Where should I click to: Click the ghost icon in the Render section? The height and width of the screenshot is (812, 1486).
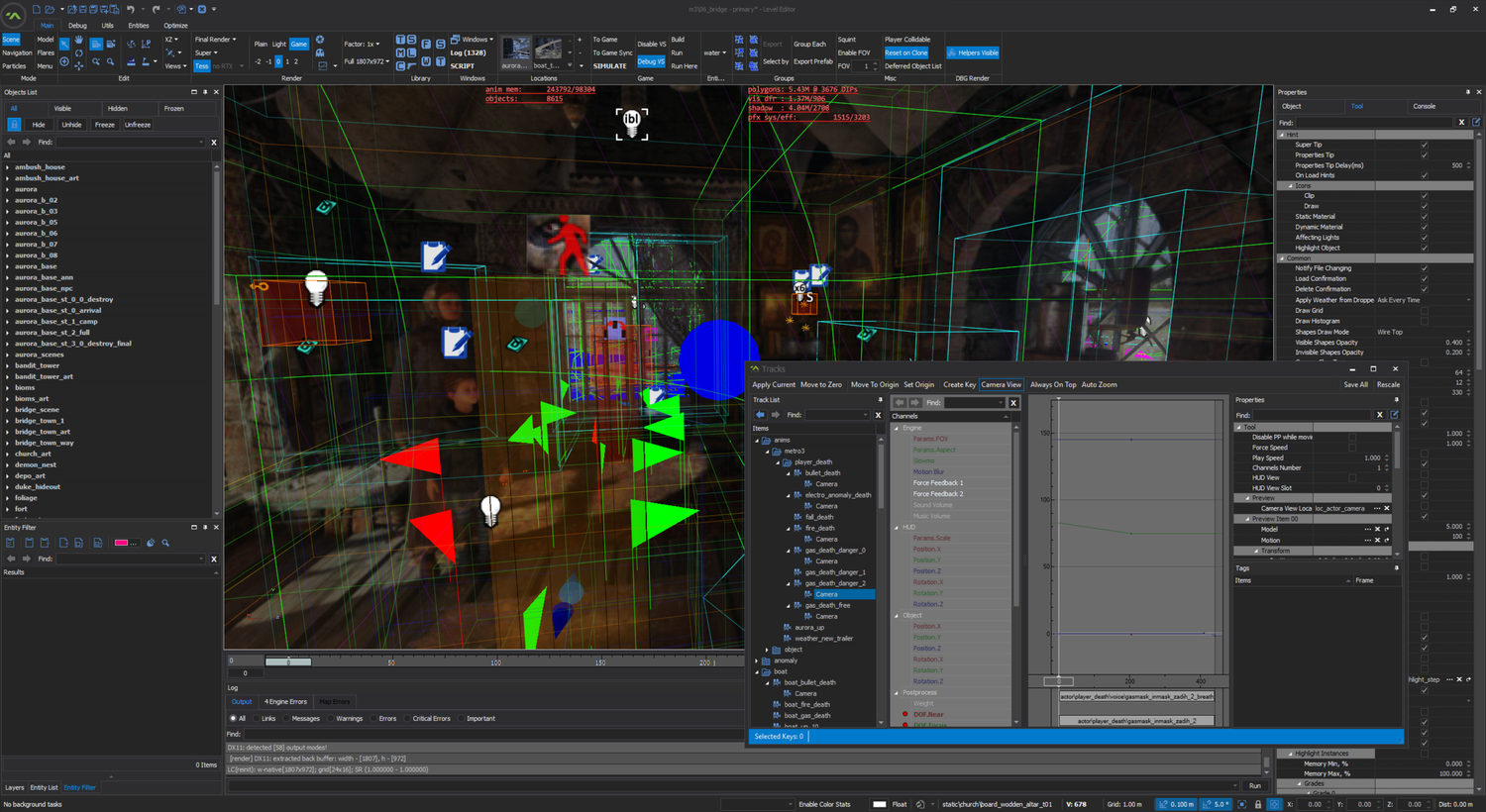[x=320, y=53]
